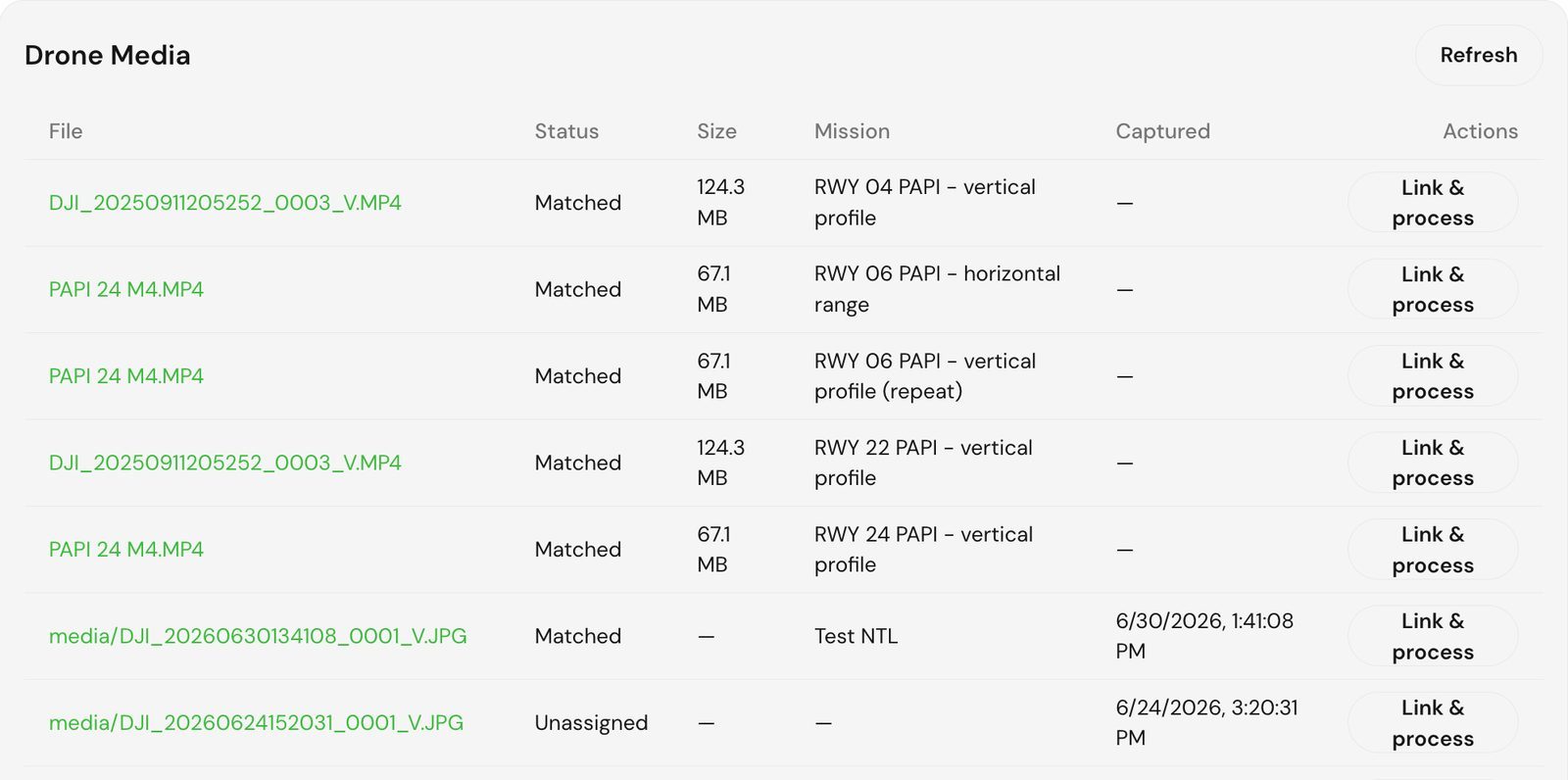Link & process the Unassigned media file
The image size is (1568, 780).
click(x=1433, y=723)
